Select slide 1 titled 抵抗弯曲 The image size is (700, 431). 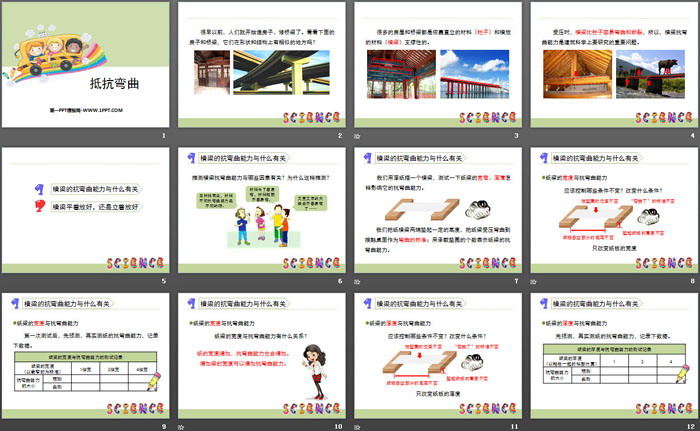(85, 65)
